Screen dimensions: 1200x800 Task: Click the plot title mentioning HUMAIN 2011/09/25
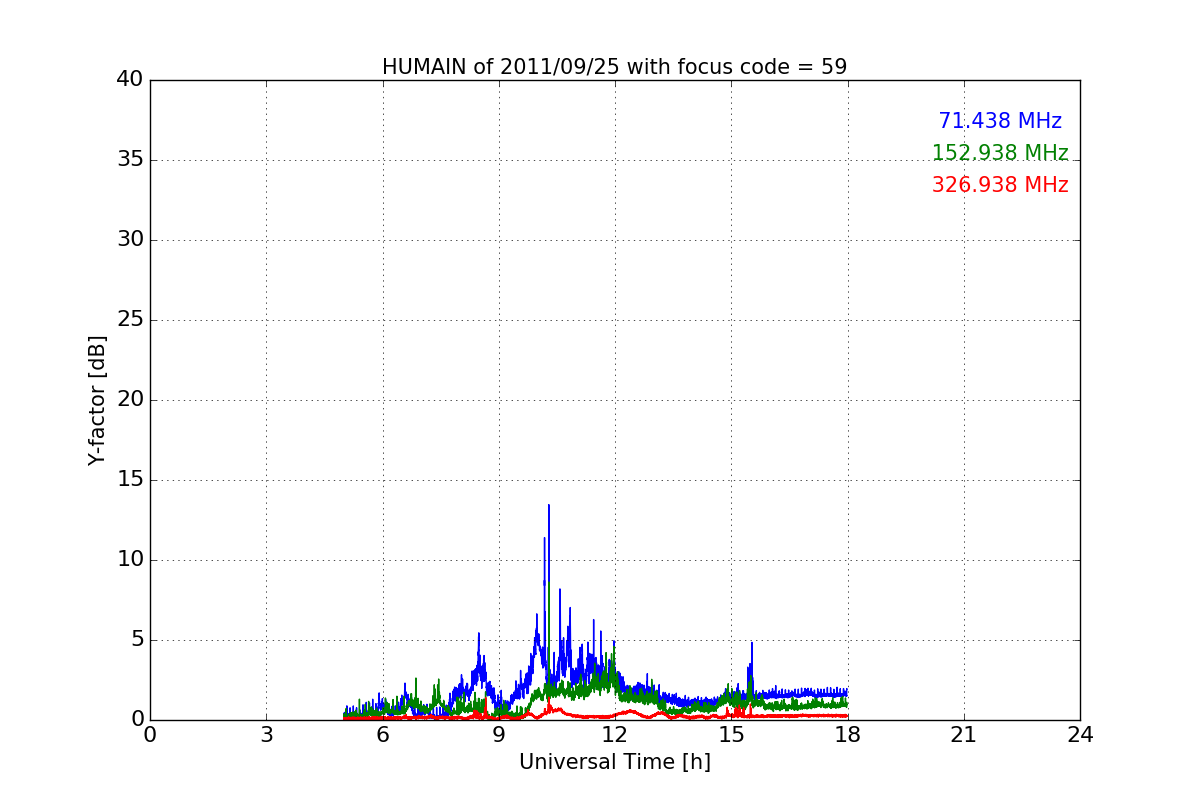(614, 67)
